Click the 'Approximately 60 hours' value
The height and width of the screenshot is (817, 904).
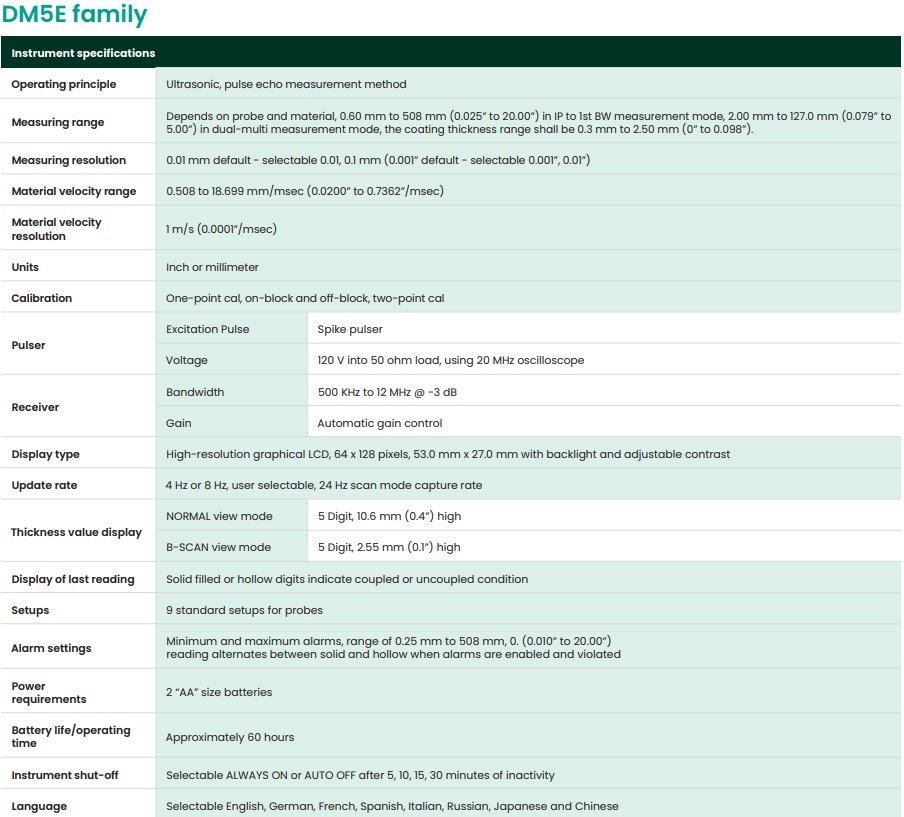coord(230,738)
